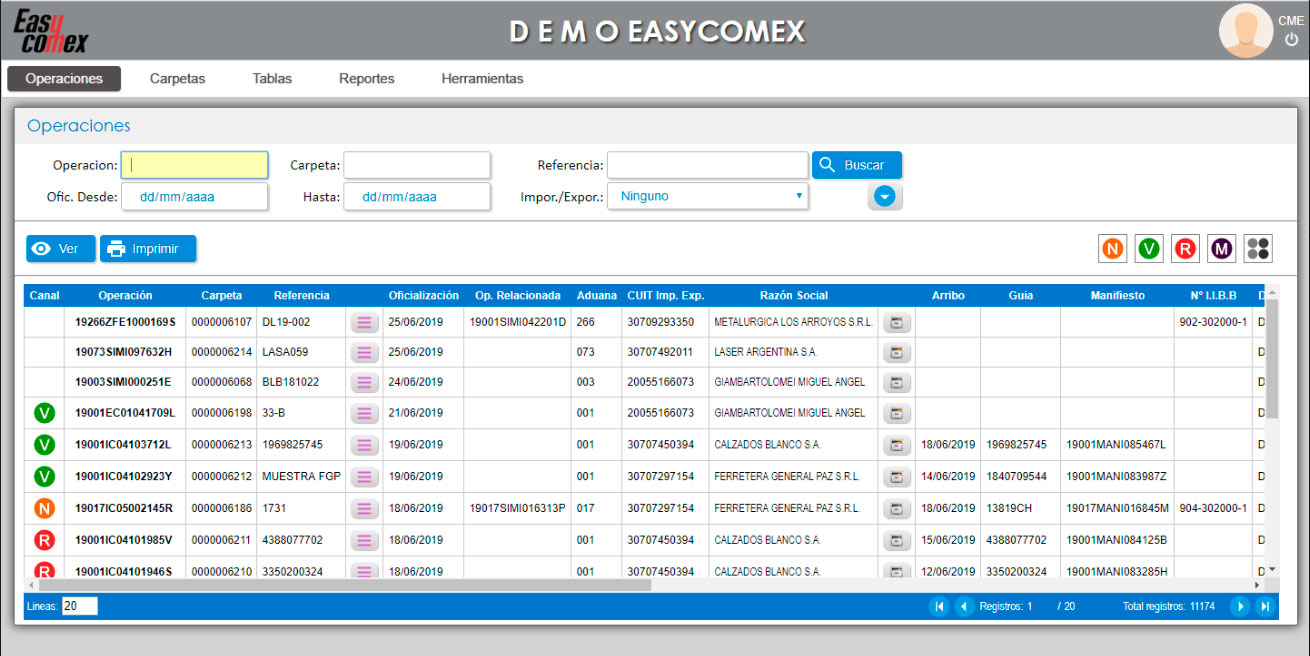
Task: Click related operation 19001SIMI042201D
Action: pos(518,322)
